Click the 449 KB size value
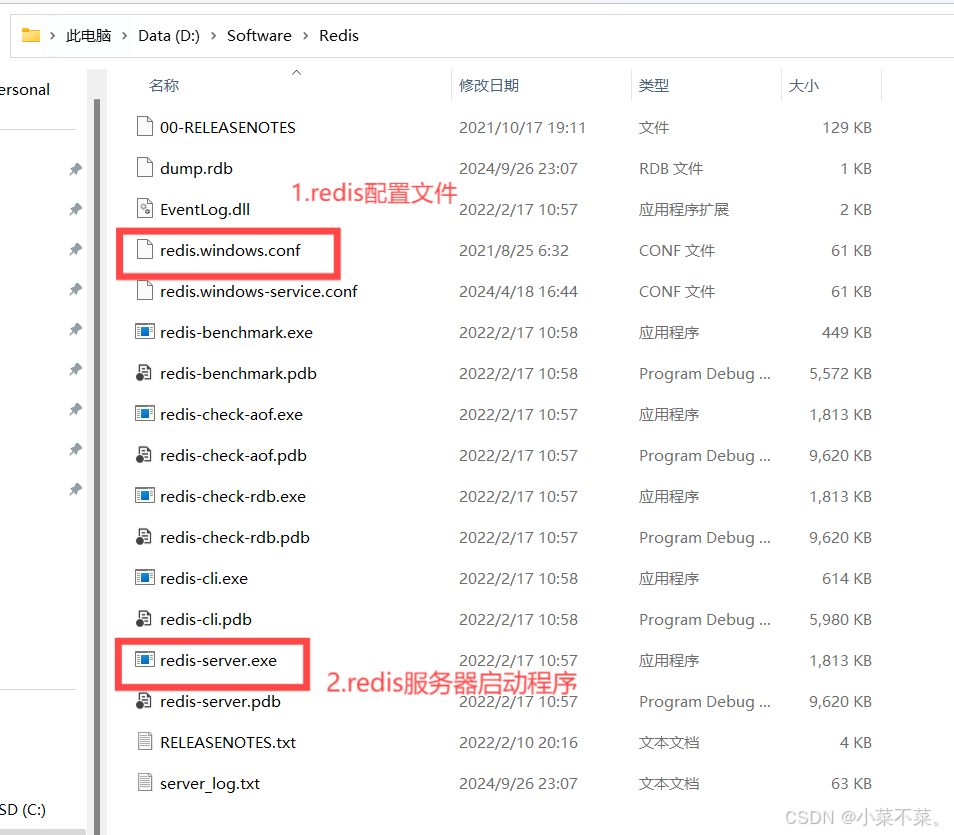 846,332
